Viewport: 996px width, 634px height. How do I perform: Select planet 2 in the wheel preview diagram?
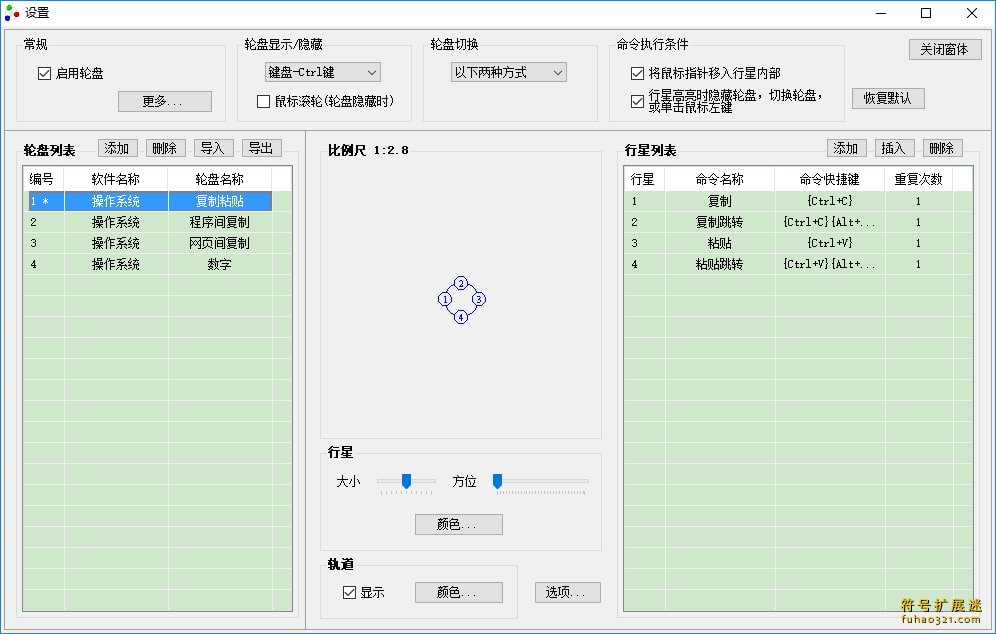pyautogui.click(x=461, y=283)
